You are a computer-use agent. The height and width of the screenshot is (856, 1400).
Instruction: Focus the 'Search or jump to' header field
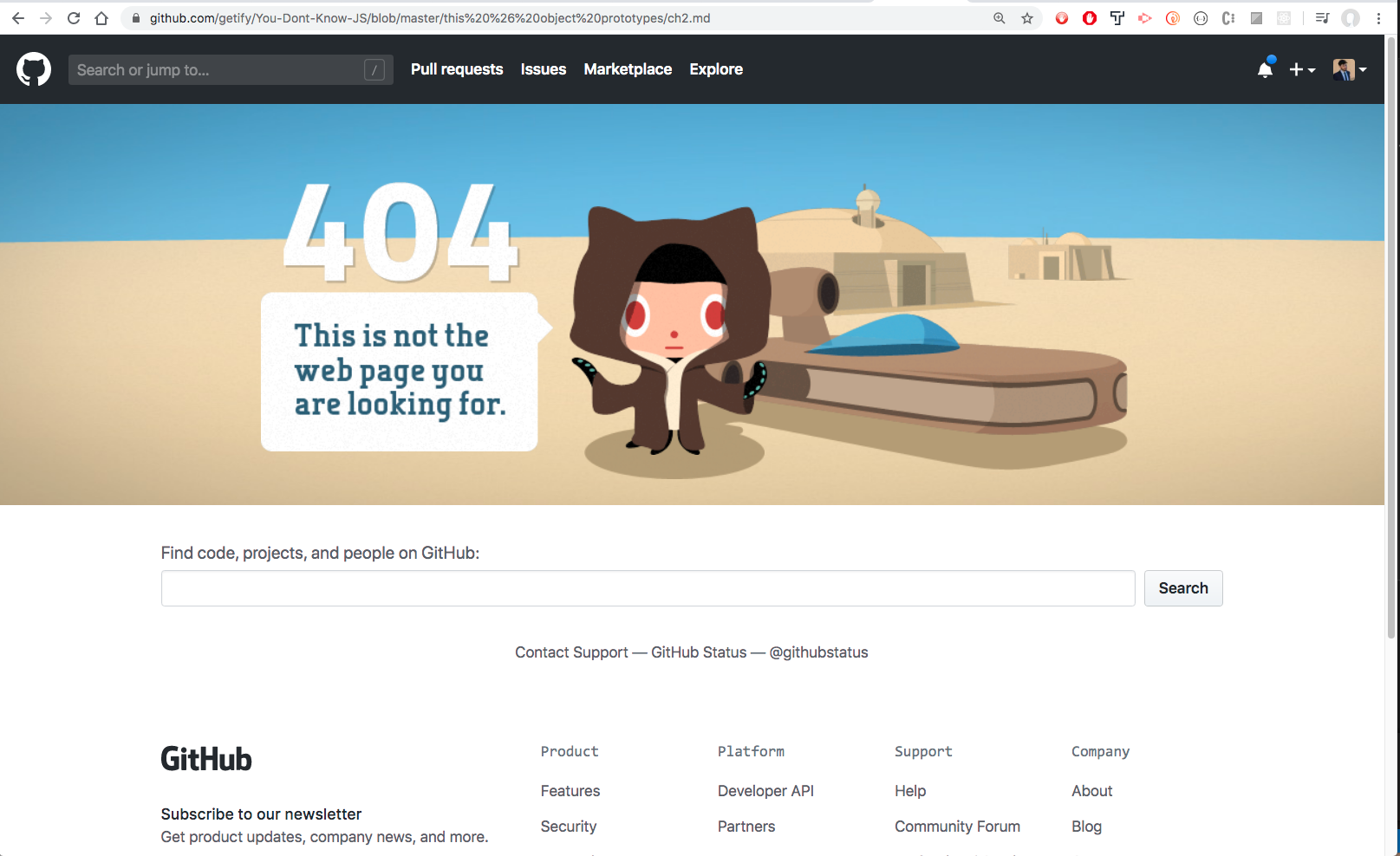pyautogui.click(x=231, y=69)
